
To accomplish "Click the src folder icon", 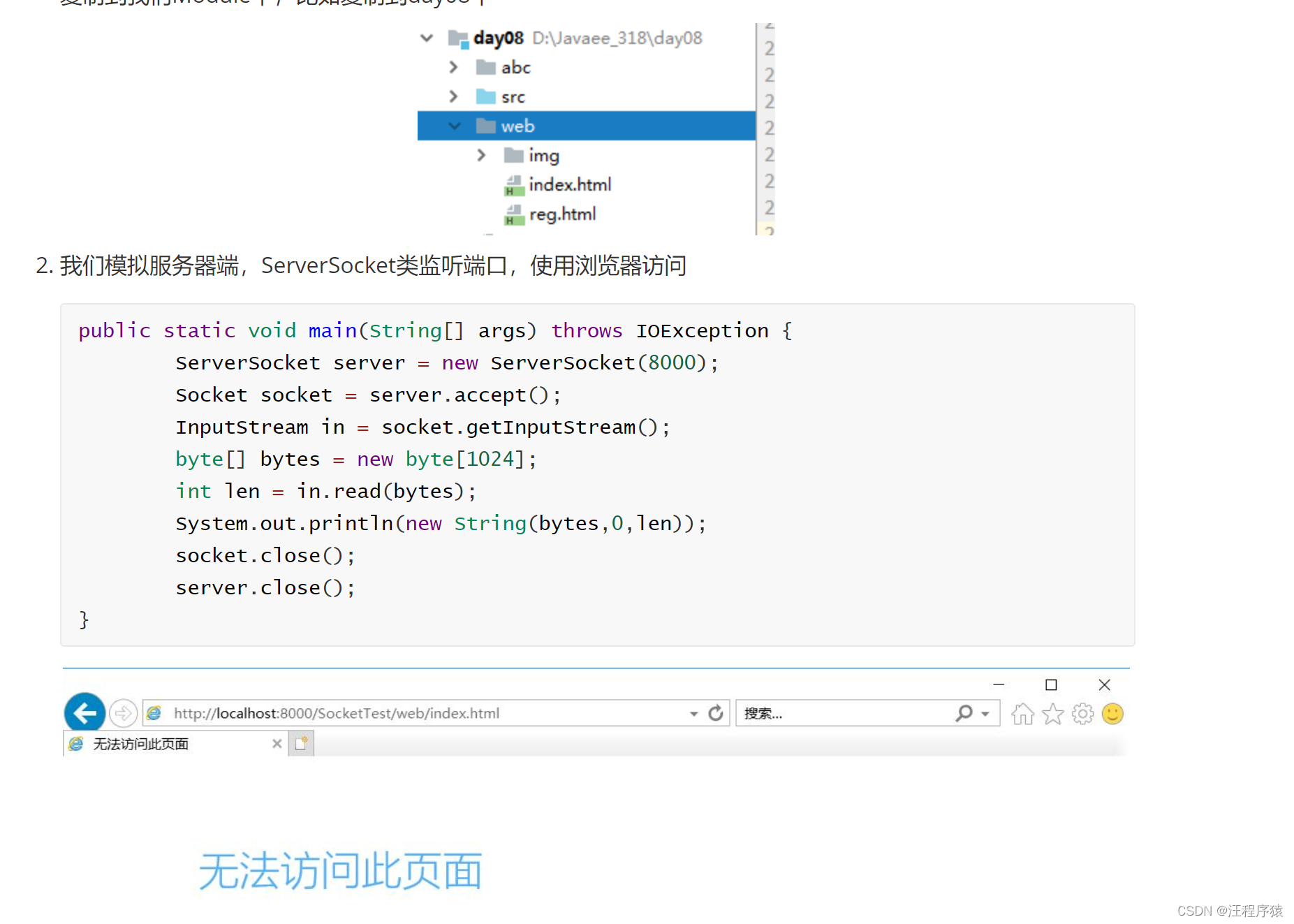I will (x=486, y=97).
